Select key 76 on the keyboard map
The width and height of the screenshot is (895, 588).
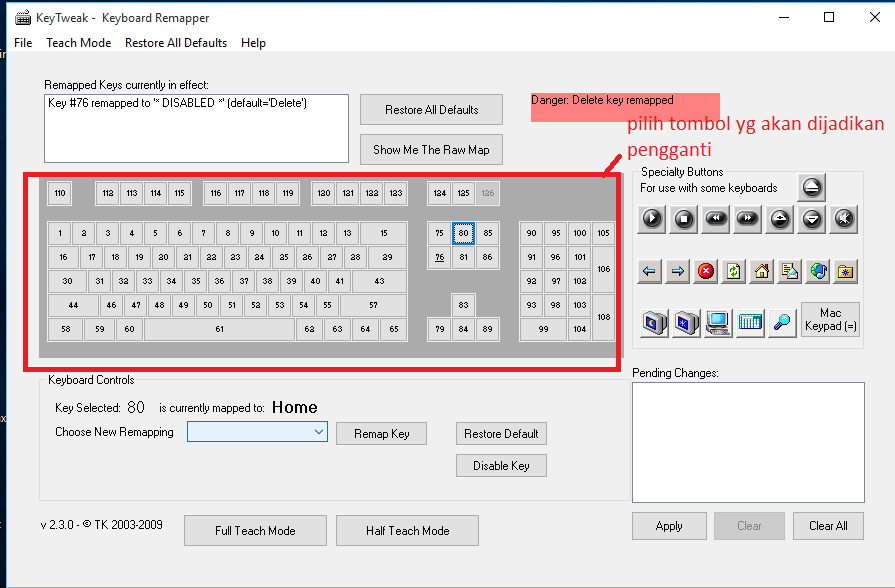point(440,257)
